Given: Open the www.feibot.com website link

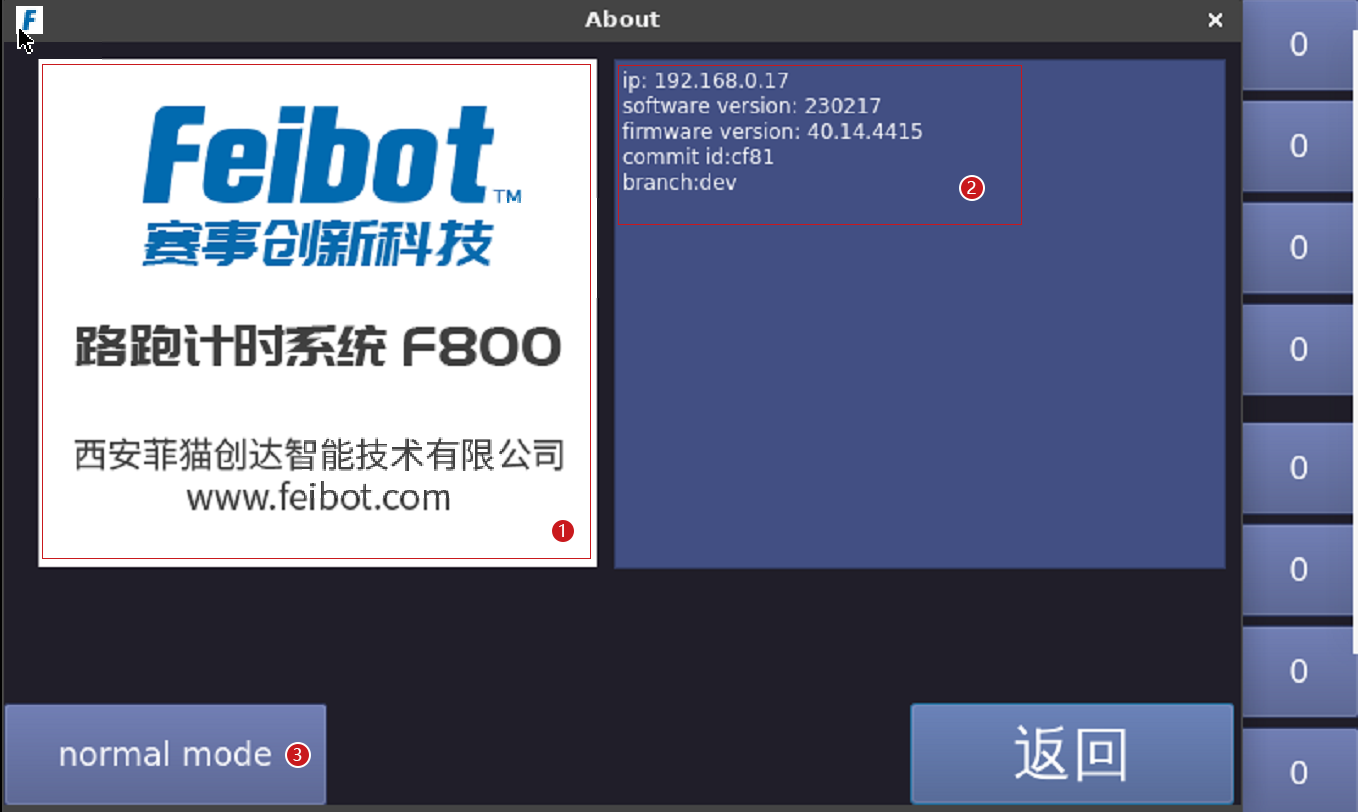Looking at the screenshot, I should coord(318,497).
